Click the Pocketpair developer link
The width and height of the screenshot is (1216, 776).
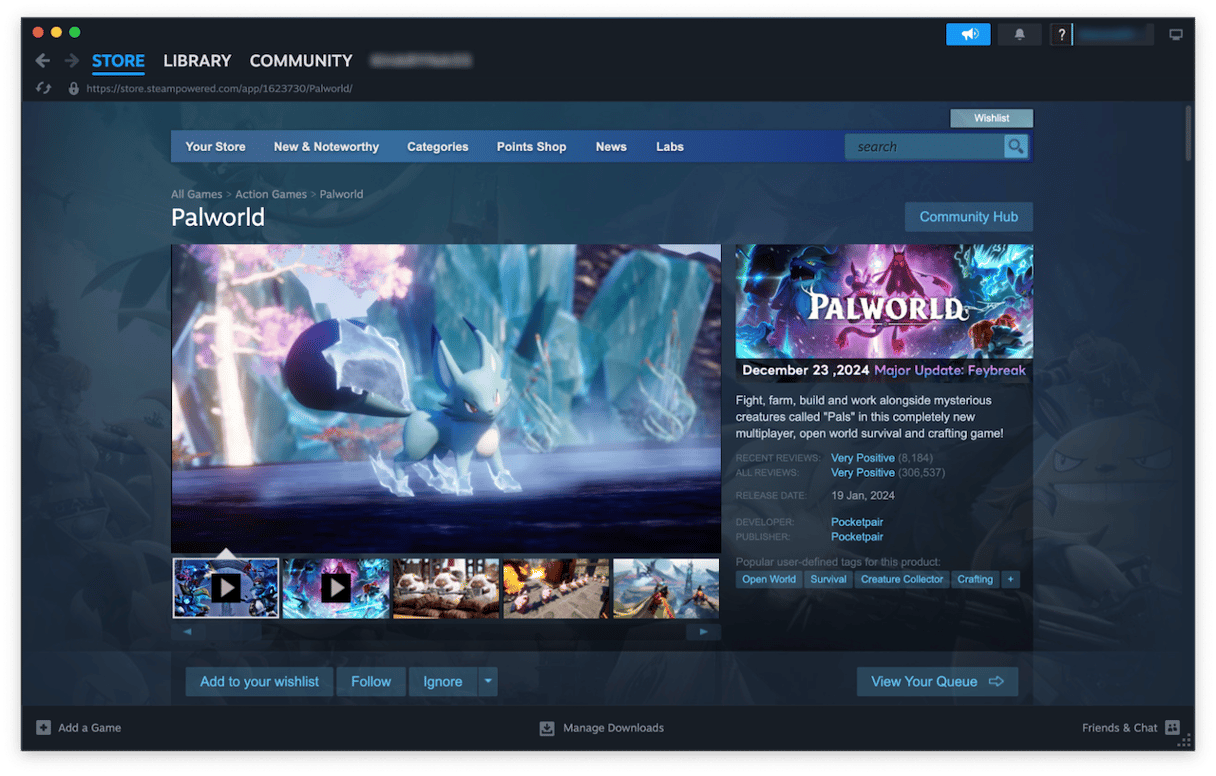pyautogui.click(x=856, y=522)
